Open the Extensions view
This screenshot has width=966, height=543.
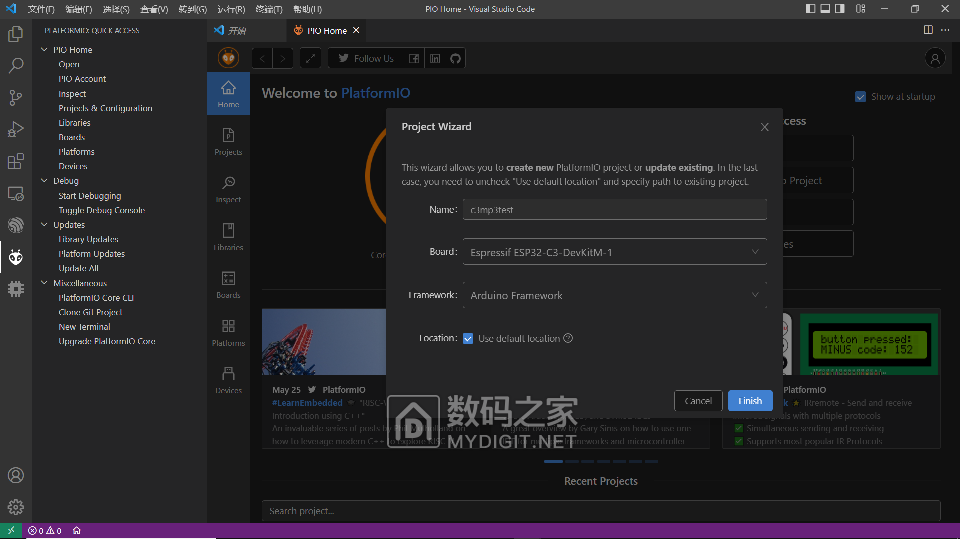[x=15, y=161]
